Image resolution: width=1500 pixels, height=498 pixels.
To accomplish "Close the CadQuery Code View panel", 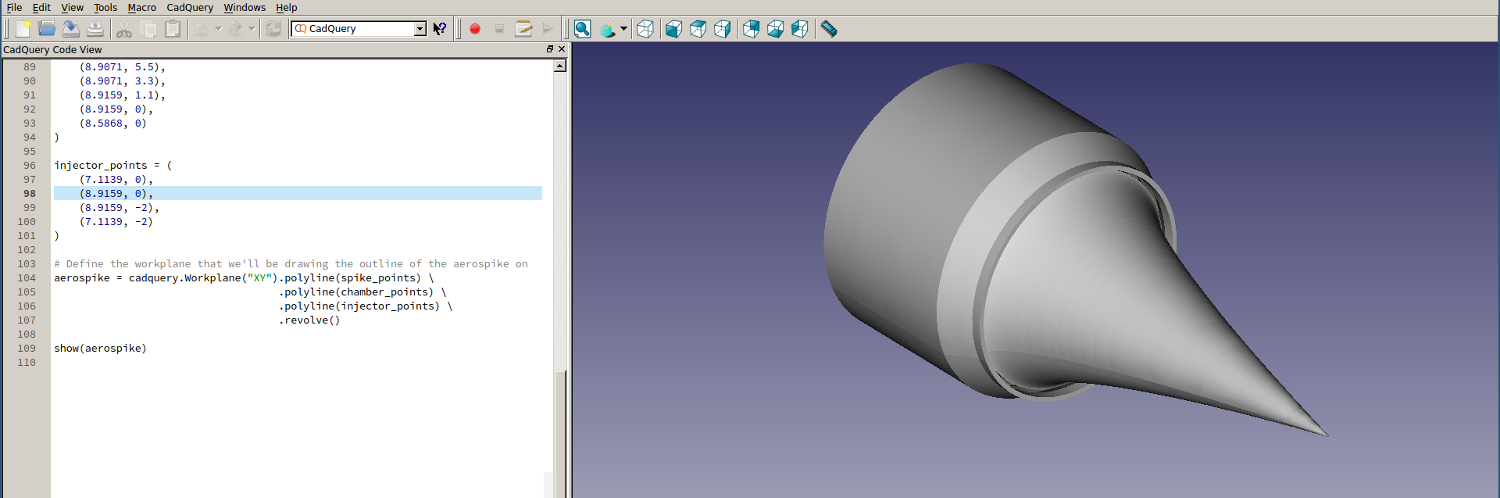I will 561,49.
